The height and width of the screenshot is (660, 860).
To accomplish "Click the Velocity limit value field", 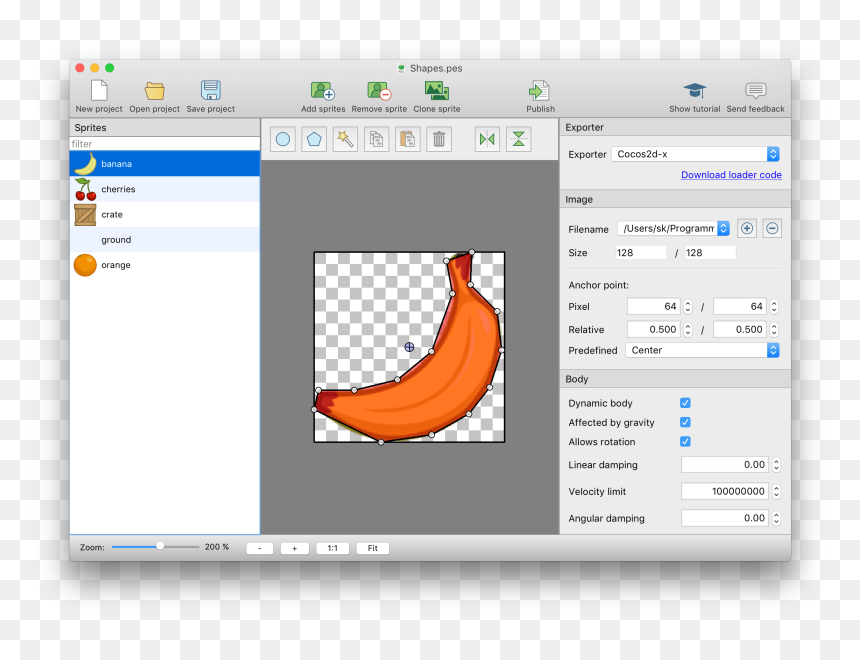I will click(725, 491).
